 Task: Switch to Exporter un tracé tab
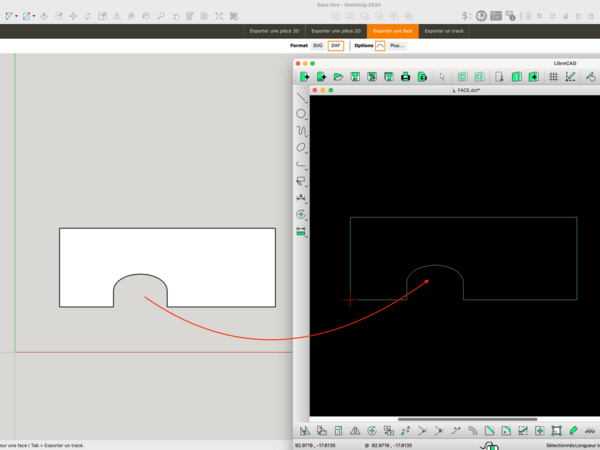443,31
